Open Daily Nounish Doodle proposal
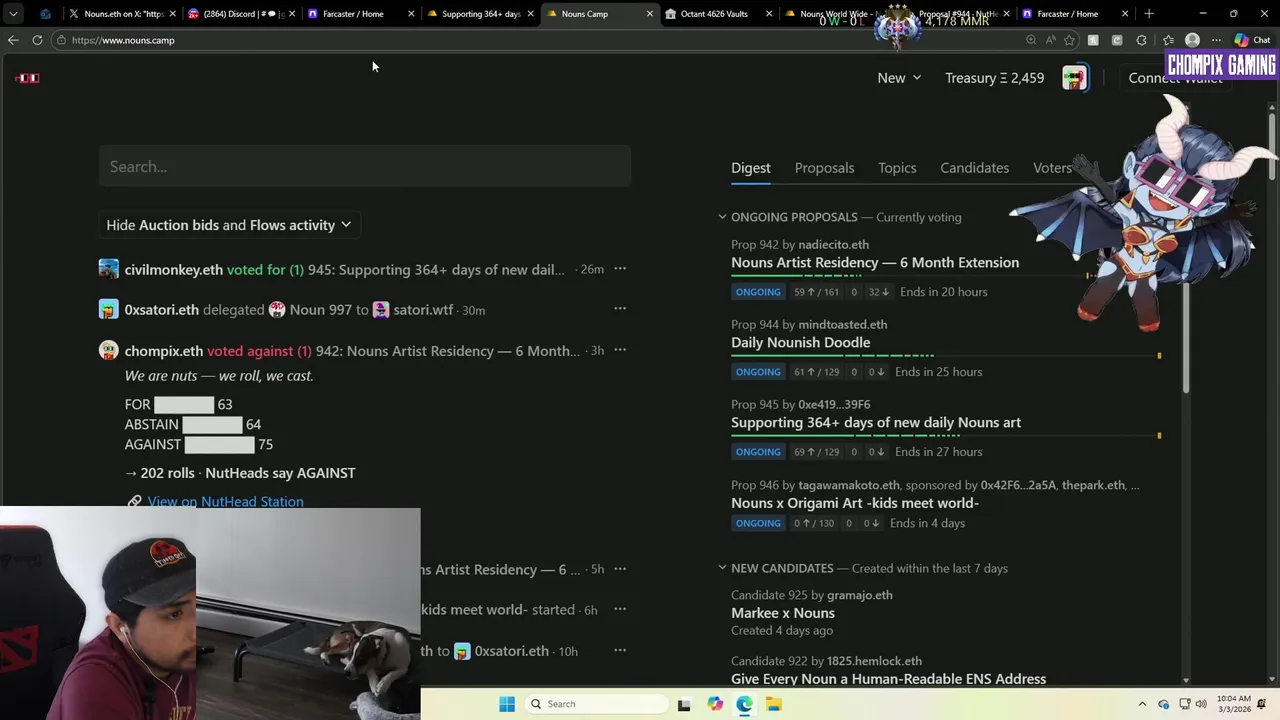 (x=800, y=343)
